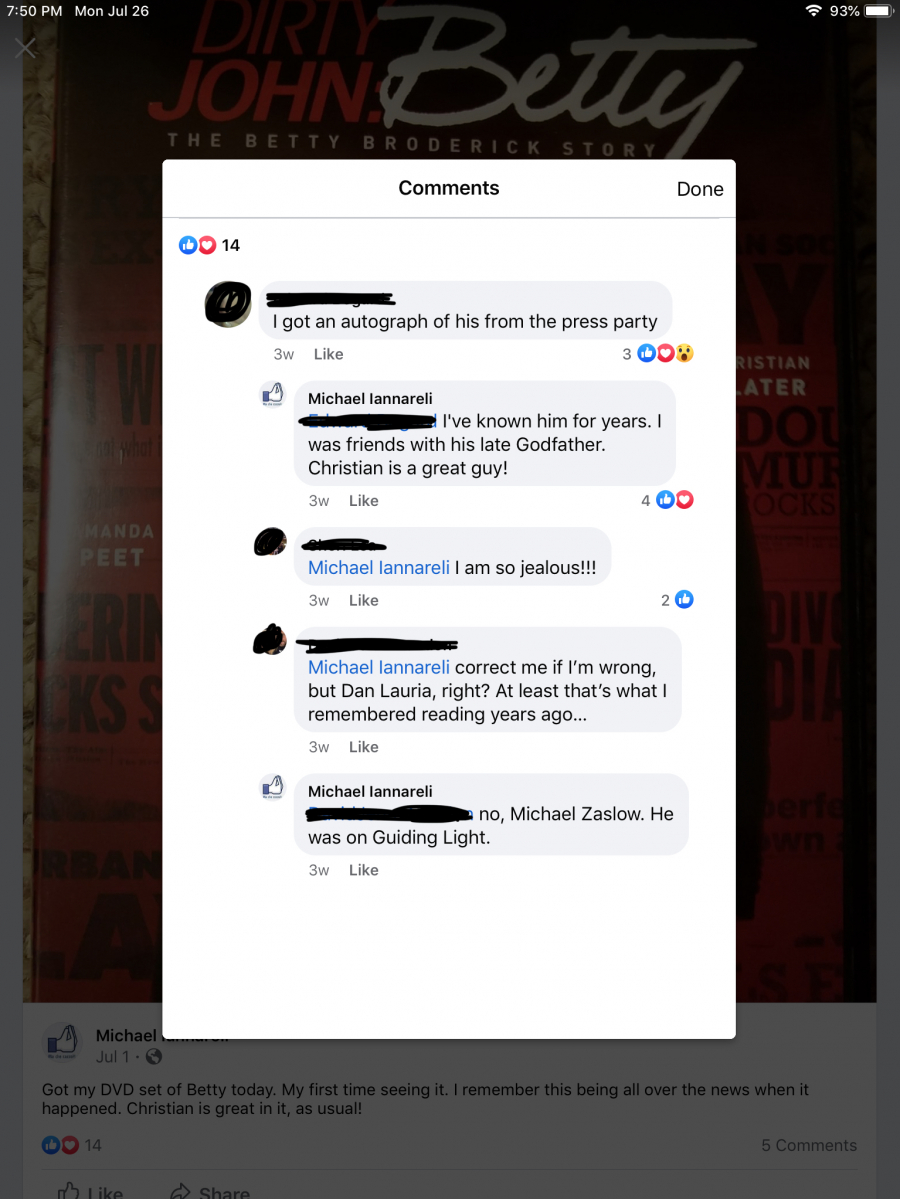Open the Michael Iannareli name on the Zaslow reply
900x1199 pixels.
pos(370,791)
